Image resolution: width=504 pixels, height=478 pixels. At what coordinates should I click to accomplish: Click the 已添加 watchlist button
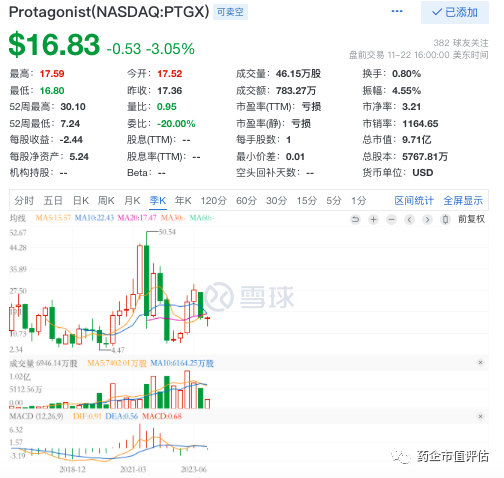(455, 12)
